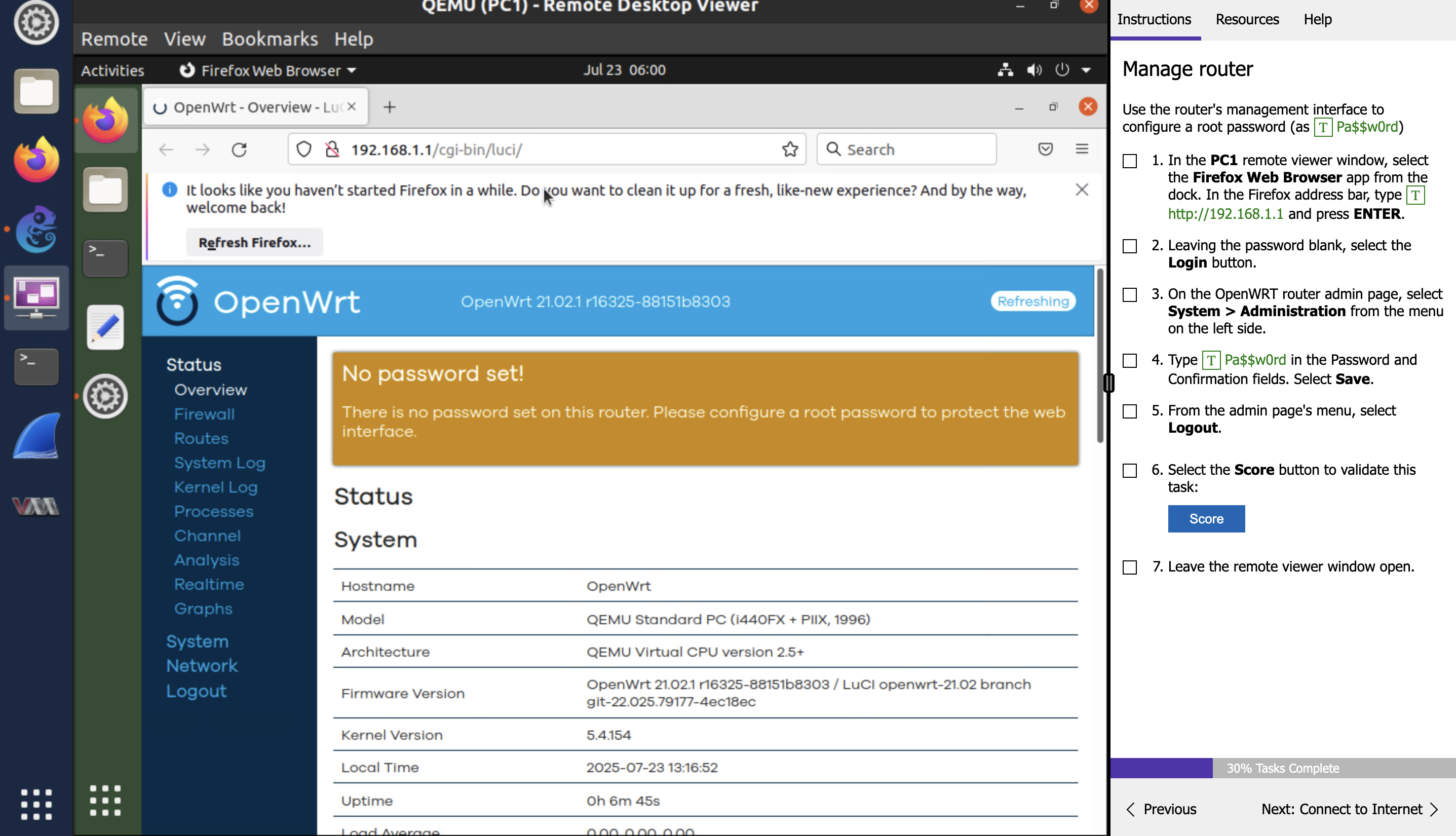1456x836 pixels.
Task: Check step 5 checkbox about Logout
Action: click(1129, 412)
